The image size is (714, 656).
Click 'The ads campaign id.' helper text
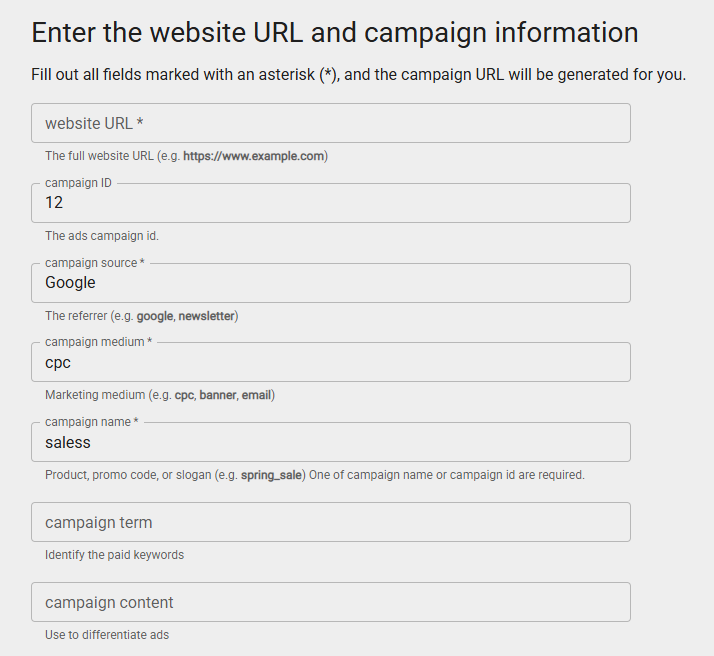[102, 236]
